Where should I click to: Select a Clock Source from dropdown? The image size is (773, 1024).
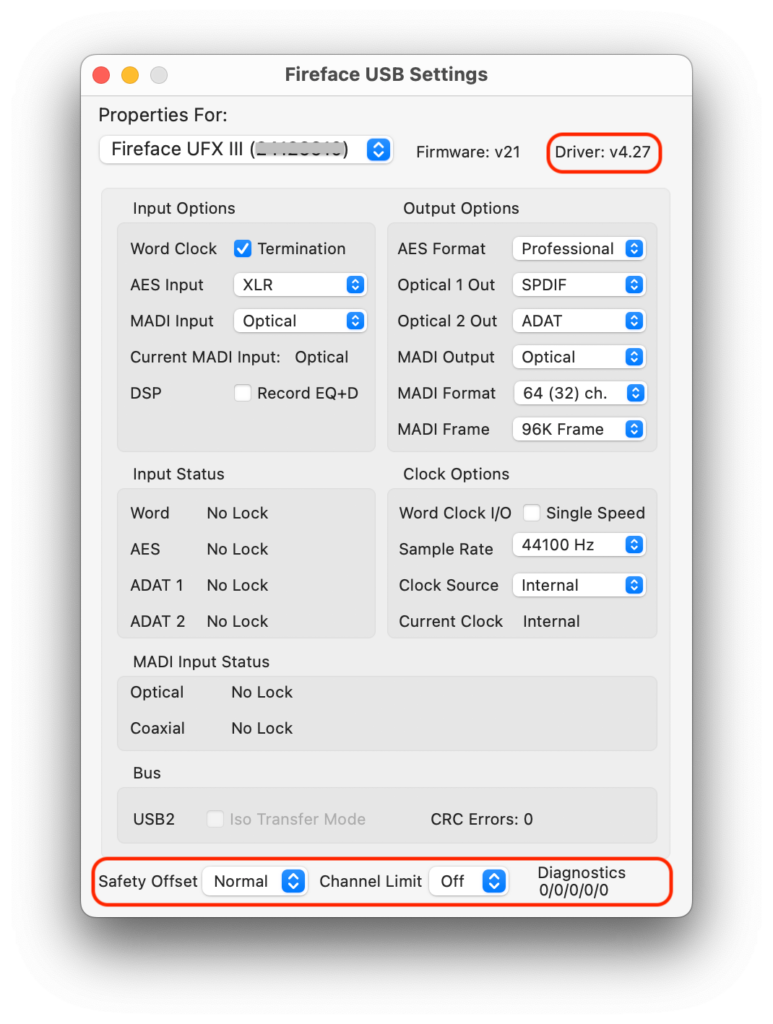click(579, 585)
